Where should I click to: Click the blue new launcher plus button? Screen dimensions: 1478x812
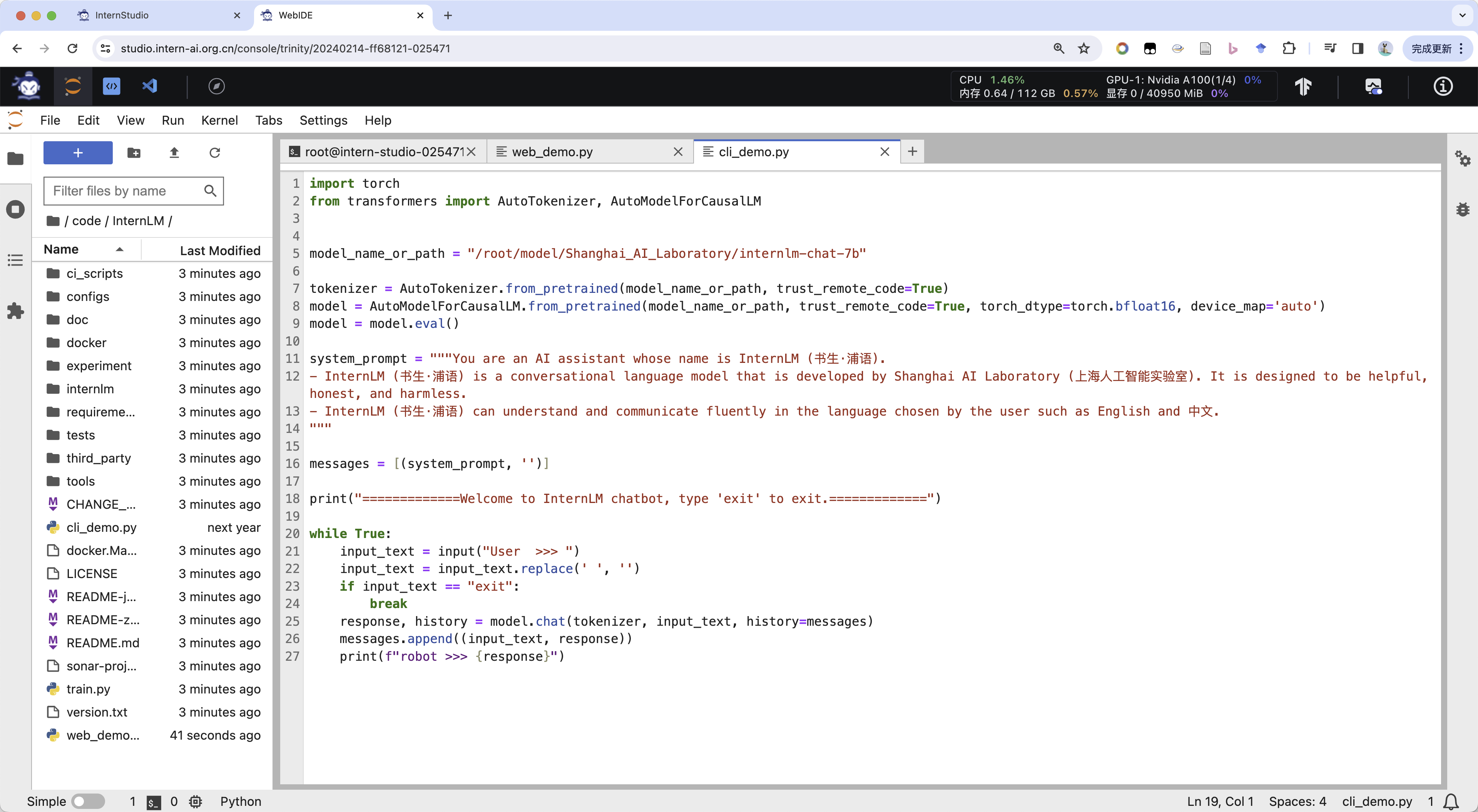78,153
